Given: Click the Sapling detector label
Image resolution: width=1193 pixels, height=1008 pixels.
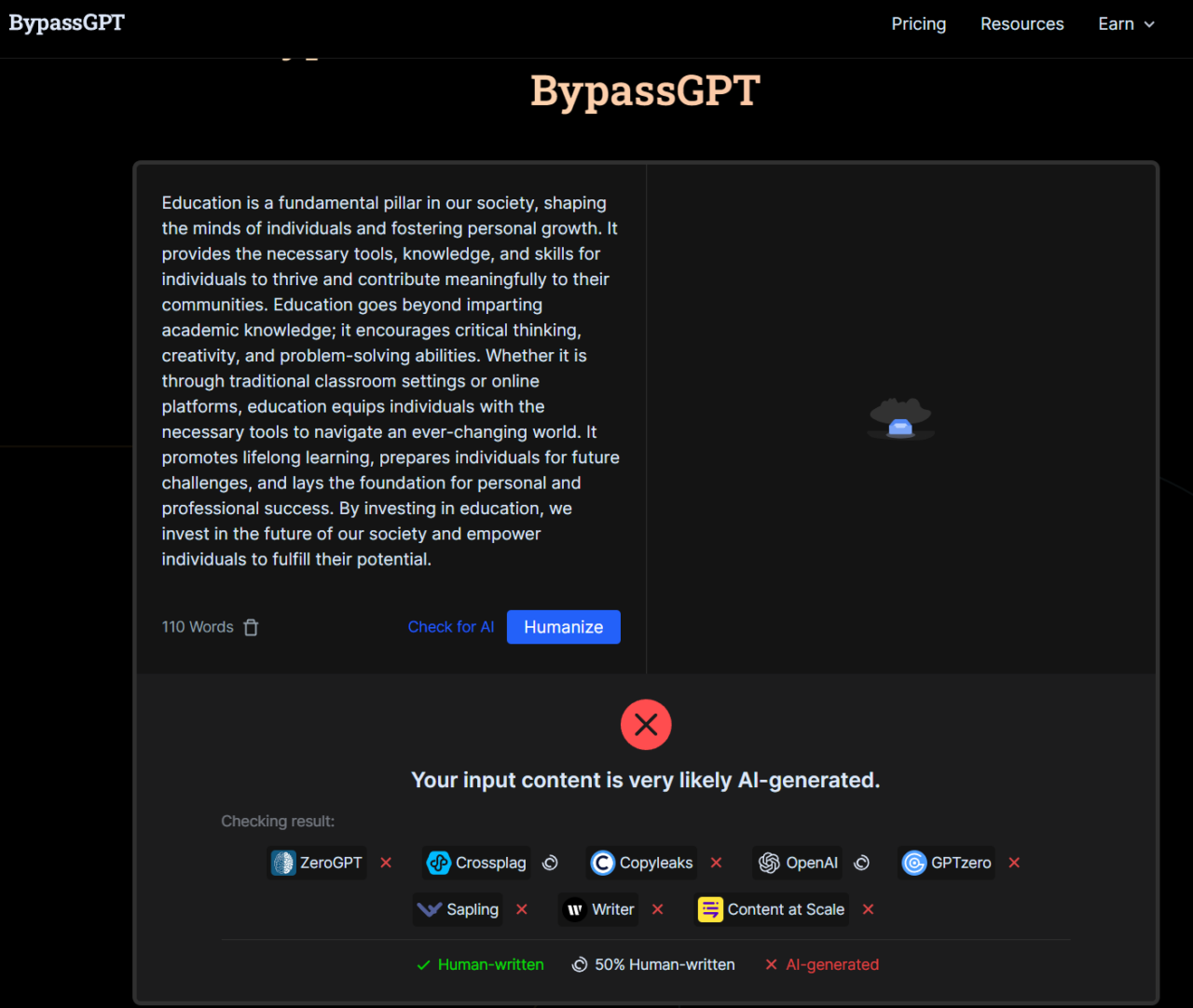Looking at the screenshot, I should click(x=473, y=909).
